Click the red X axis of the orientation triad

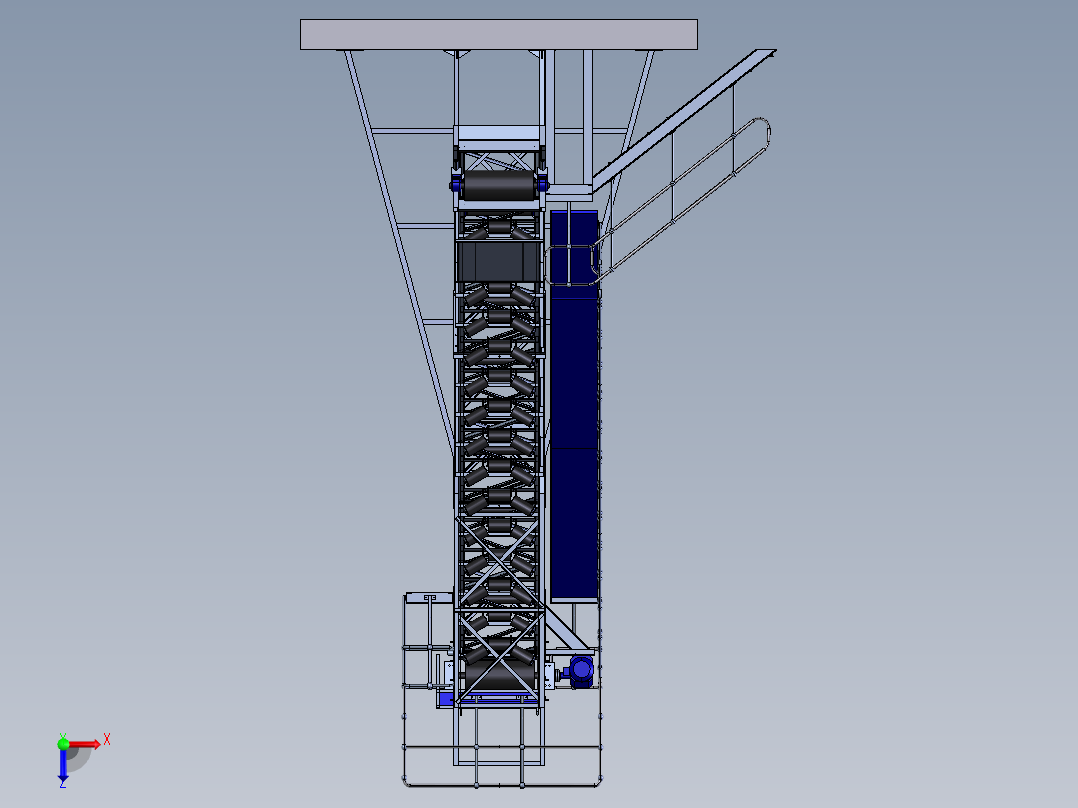(x=86, y=744)
